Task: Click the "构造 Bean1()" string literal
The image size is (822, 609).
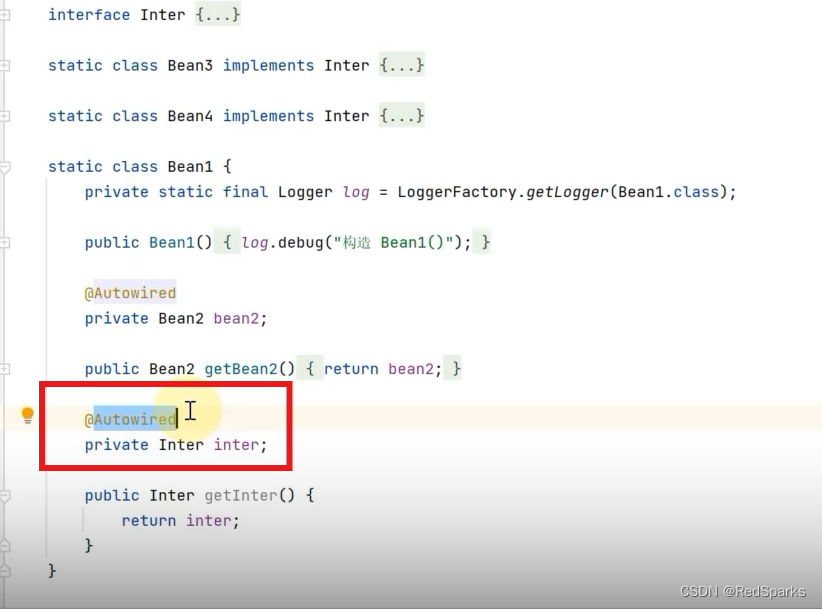Action: [x=396, y=242]
